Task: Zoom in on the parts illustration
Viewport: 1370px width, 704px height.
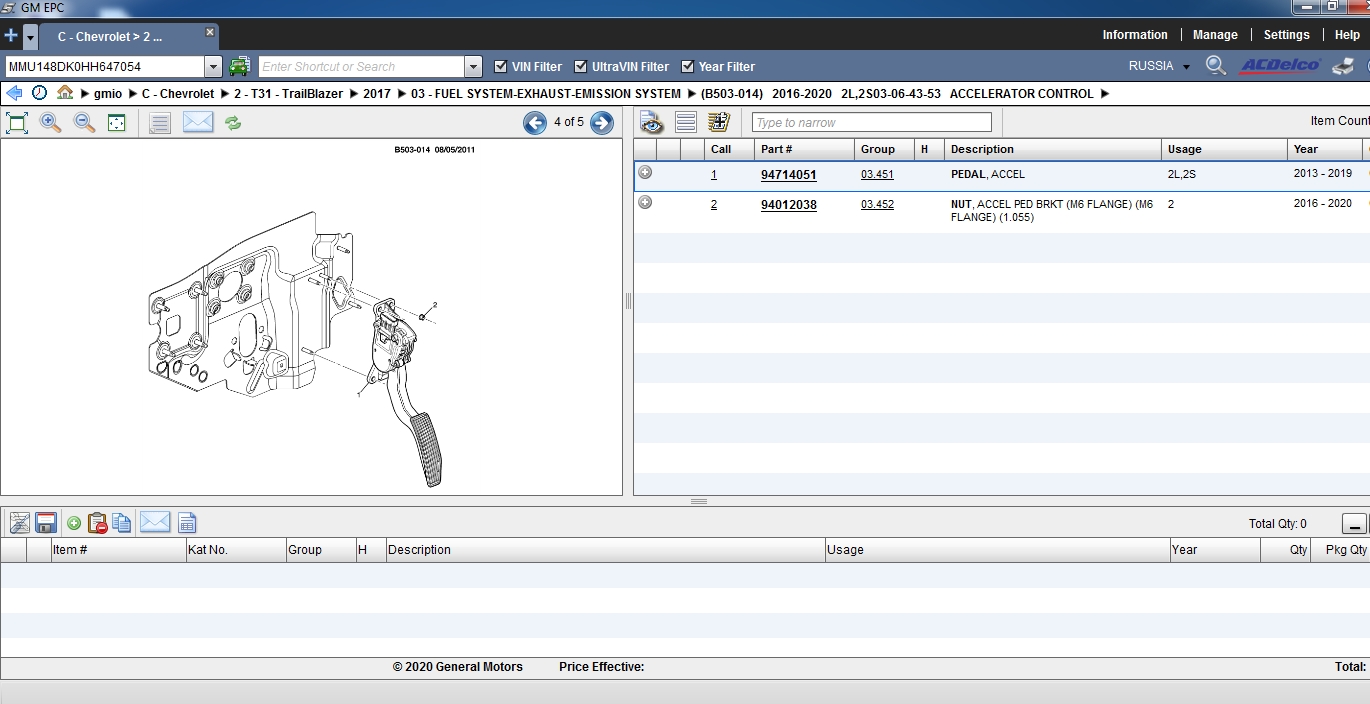Action: [50, 123]
